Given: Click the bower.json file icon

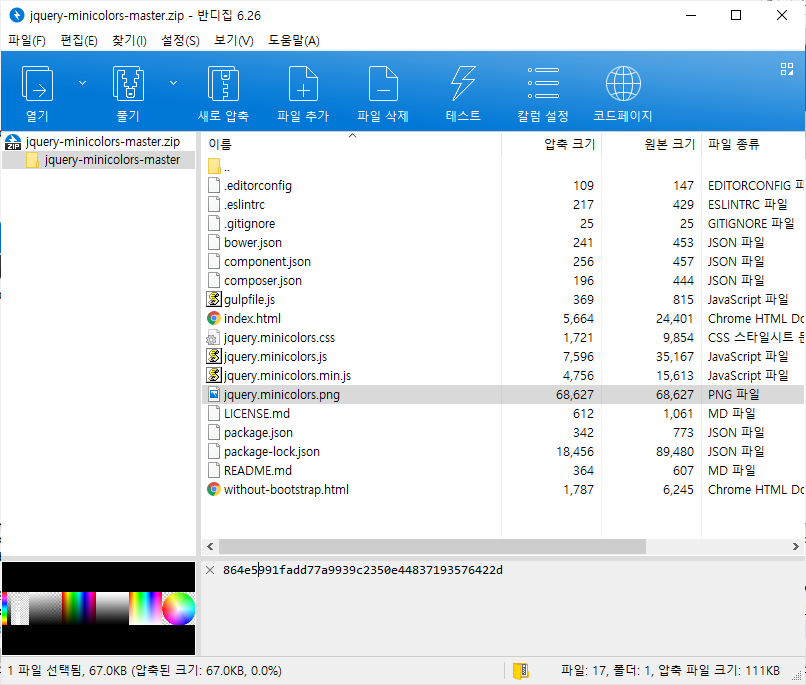Looking at the screenshot, I should (x=214, y=242).
